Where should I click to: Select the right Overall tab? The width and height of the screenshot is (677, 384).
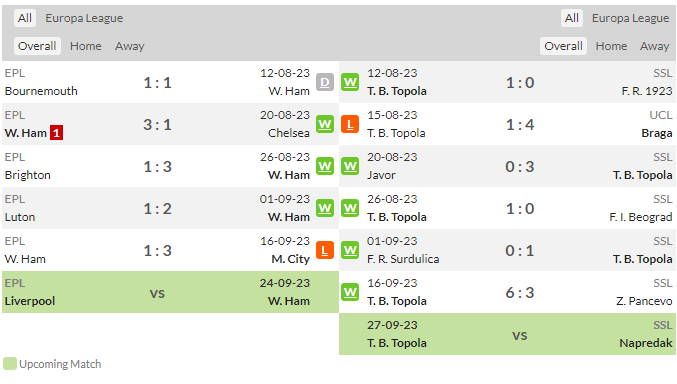(563, 46)
